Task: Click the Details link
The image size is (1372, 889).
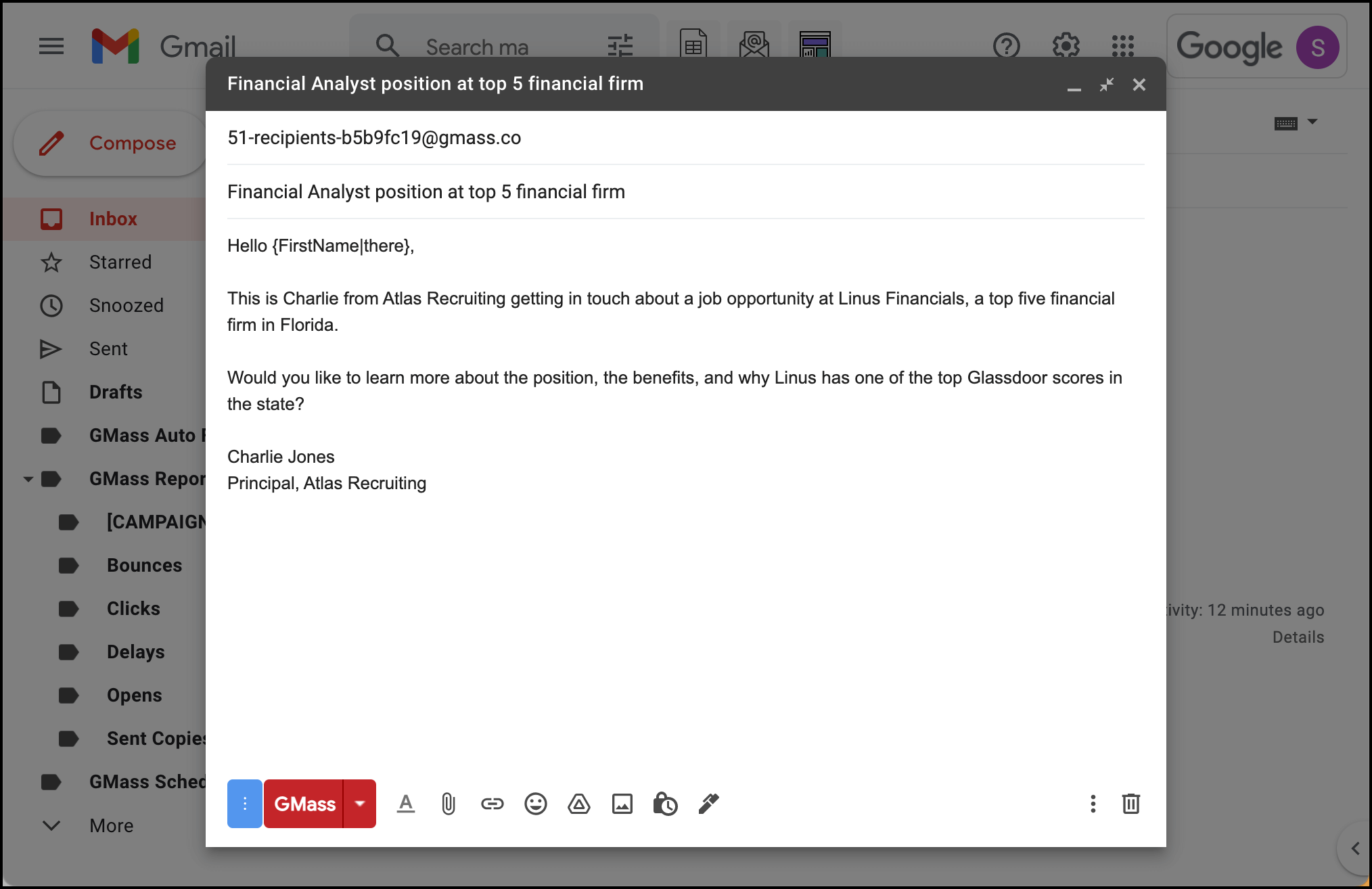Action: [1298, 637]
